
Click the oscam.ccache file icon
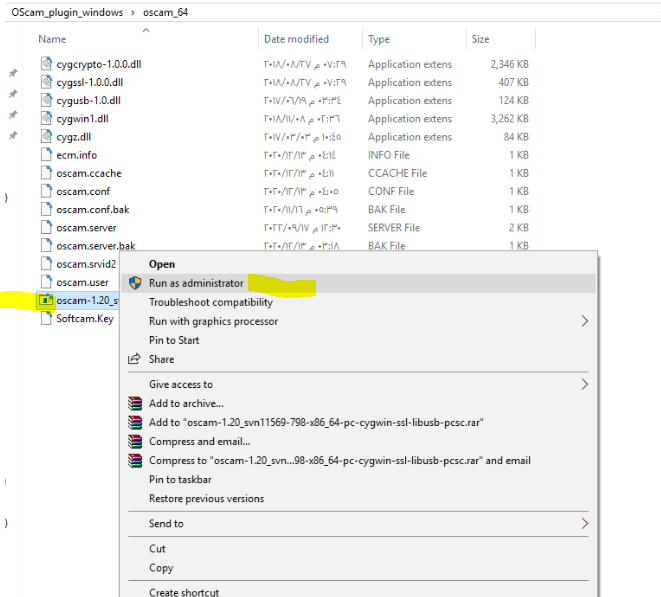(x=46, y=172)
